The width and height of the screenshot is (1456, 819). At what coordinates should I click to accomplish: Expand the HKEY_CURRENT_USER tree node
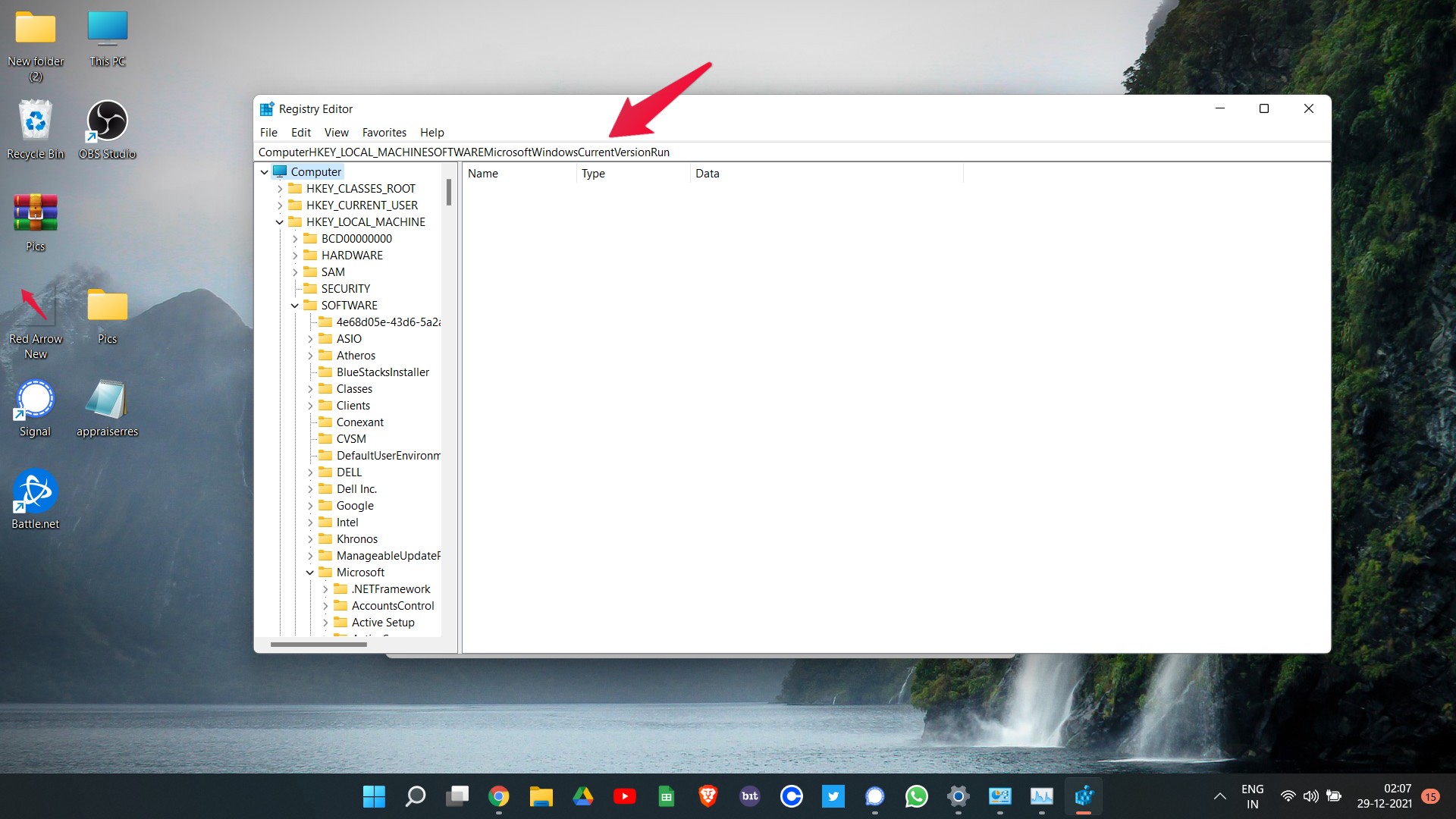278,205
